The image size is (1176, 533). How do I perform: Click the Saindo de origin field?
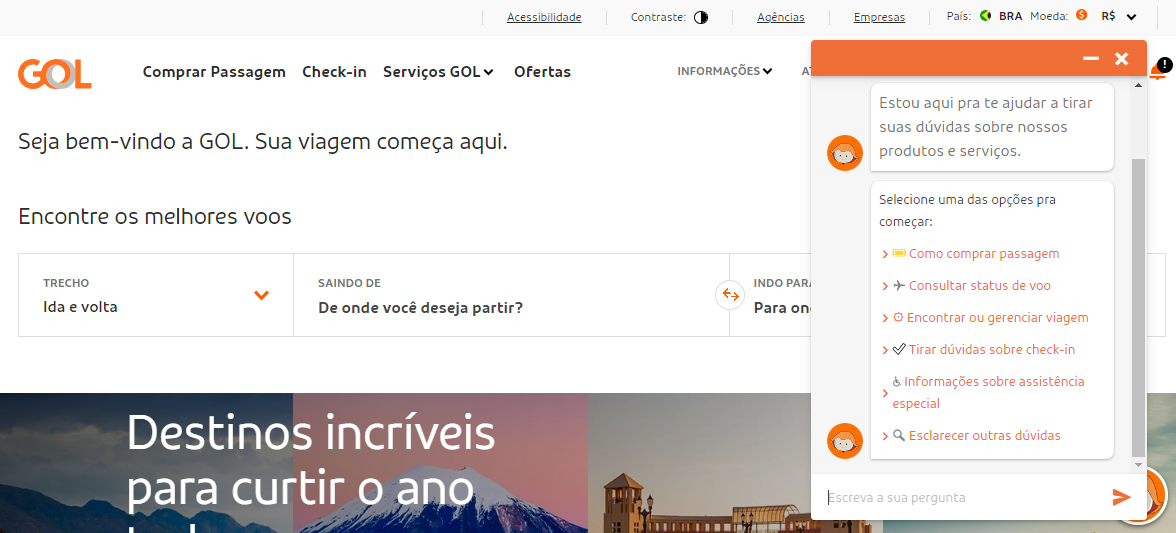coord(512,295)
